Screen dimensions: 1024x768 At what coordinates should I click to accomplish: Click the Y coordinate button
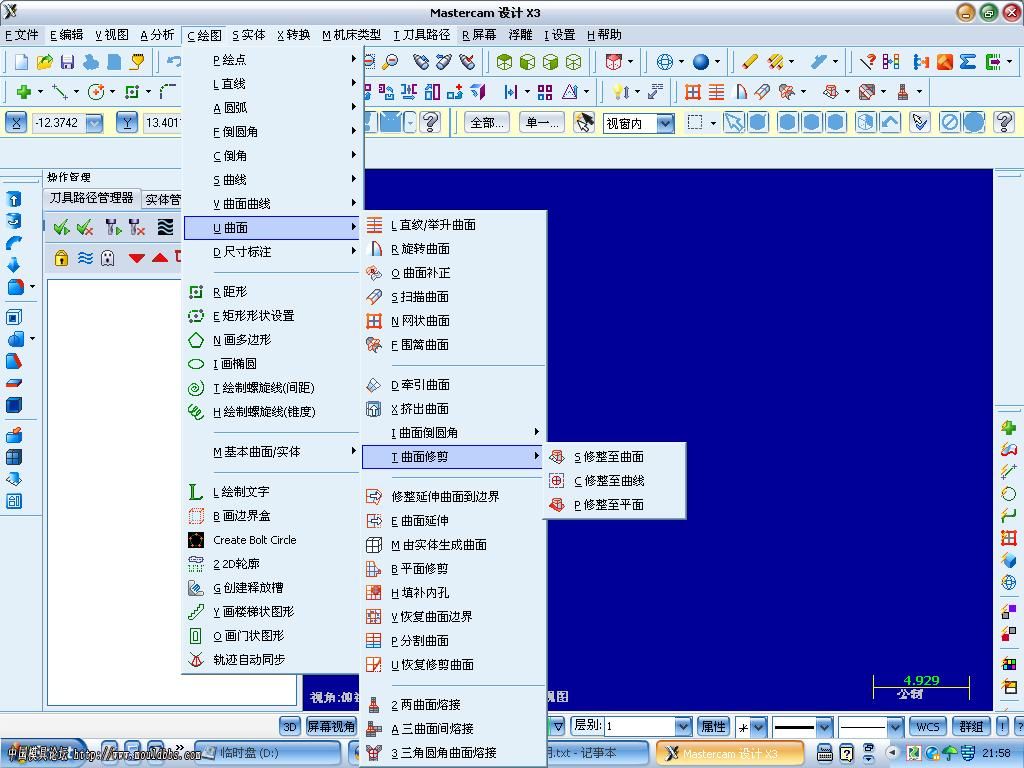click(127, 122)
